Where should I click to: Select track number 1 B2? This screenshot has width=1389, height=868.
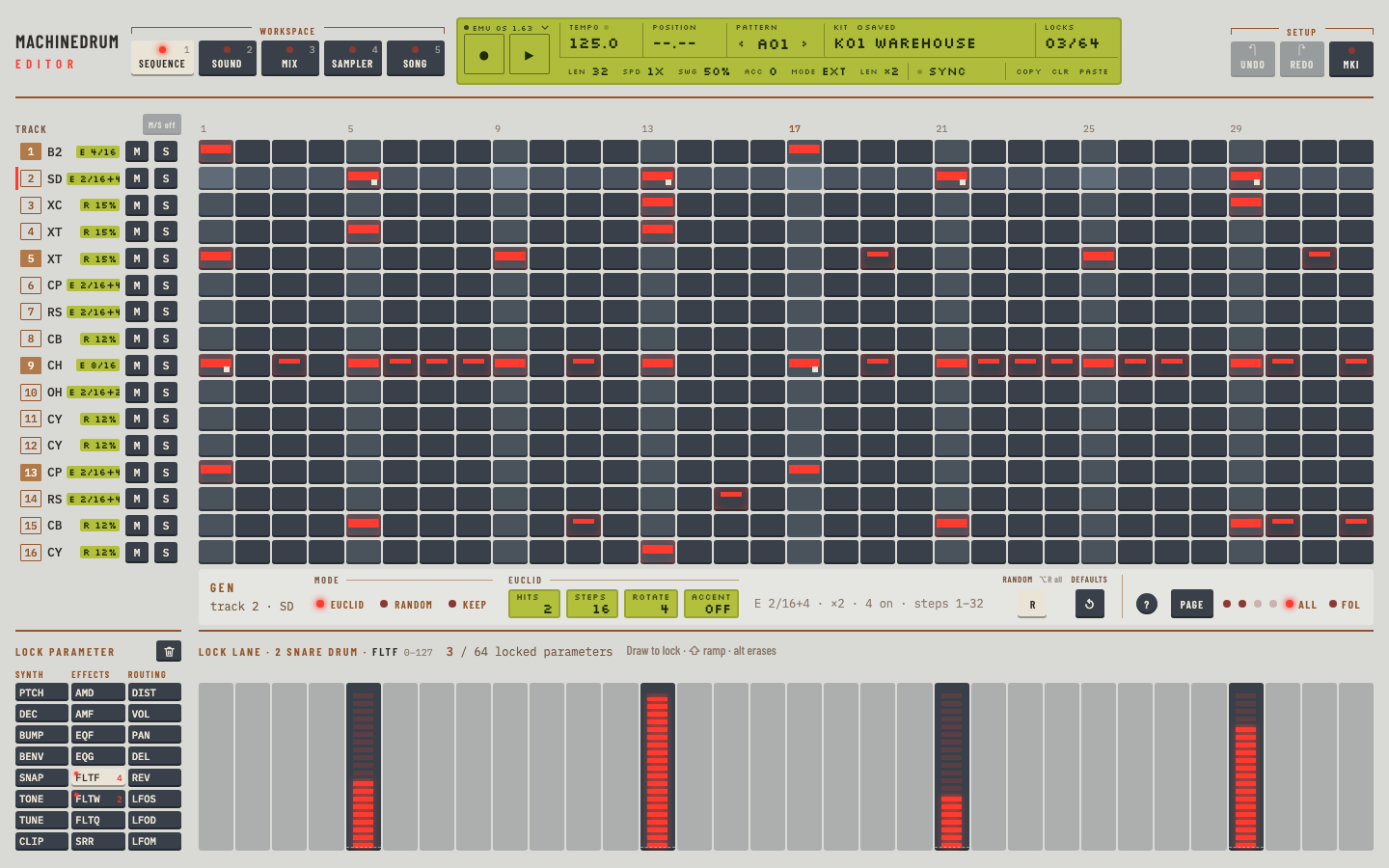tap(31, 151)
